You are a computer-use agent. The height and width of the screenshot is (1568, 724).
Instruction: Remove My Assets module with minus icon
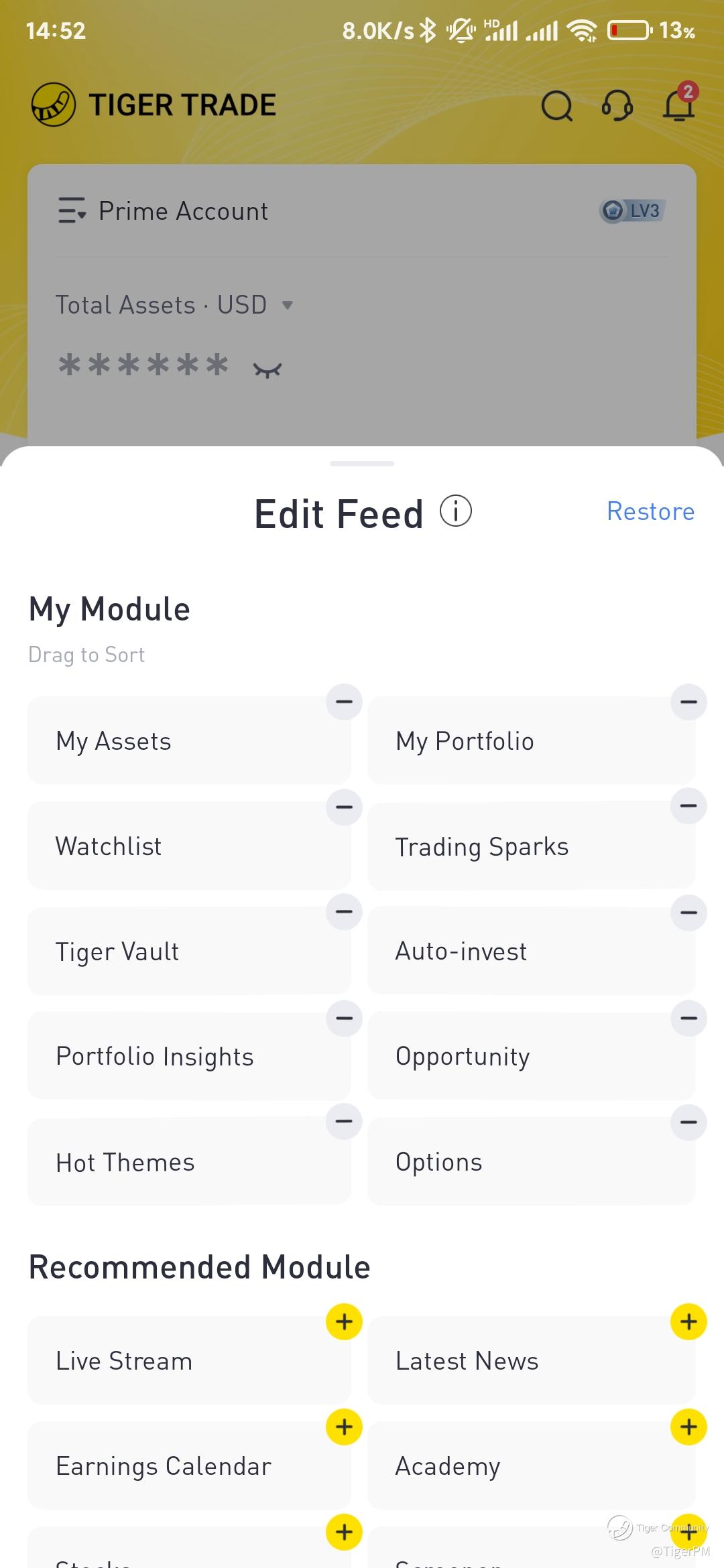click(x=344, y=702)
